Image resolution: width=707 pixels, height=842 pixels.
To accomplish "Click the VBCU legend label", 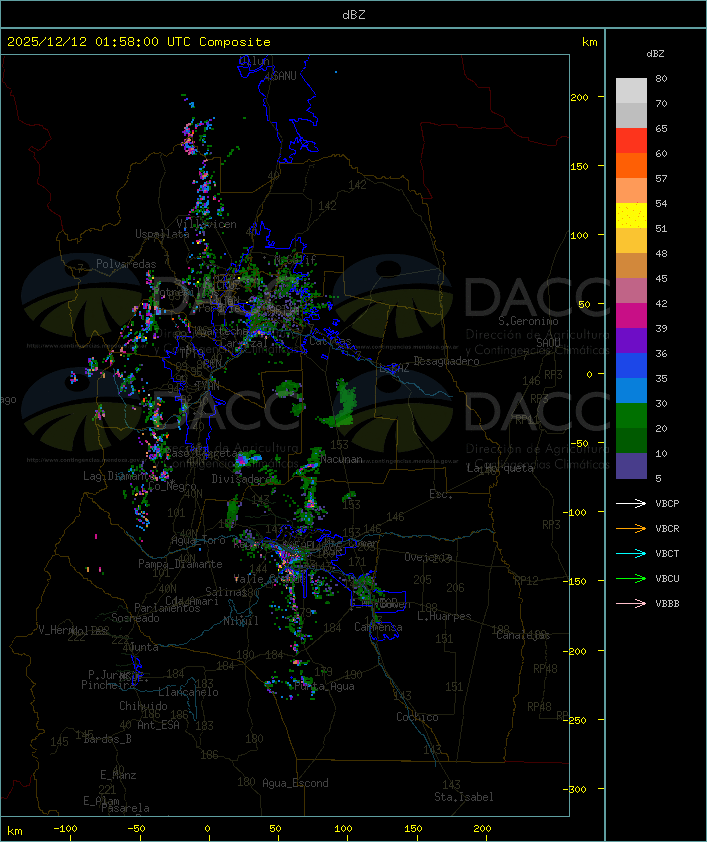I will click(667, 578).
